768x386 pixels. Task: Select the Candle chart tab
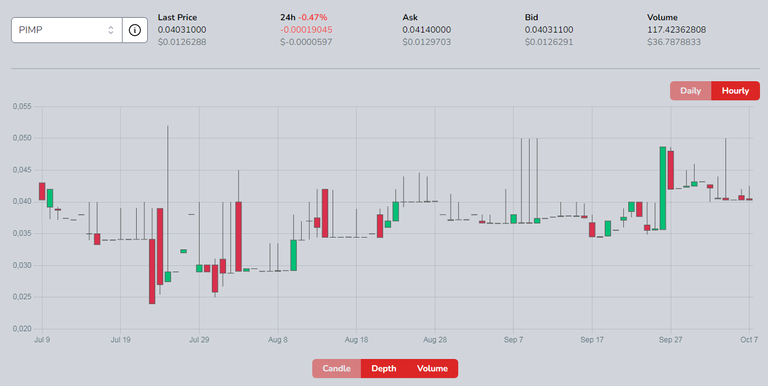pos(336,368)
